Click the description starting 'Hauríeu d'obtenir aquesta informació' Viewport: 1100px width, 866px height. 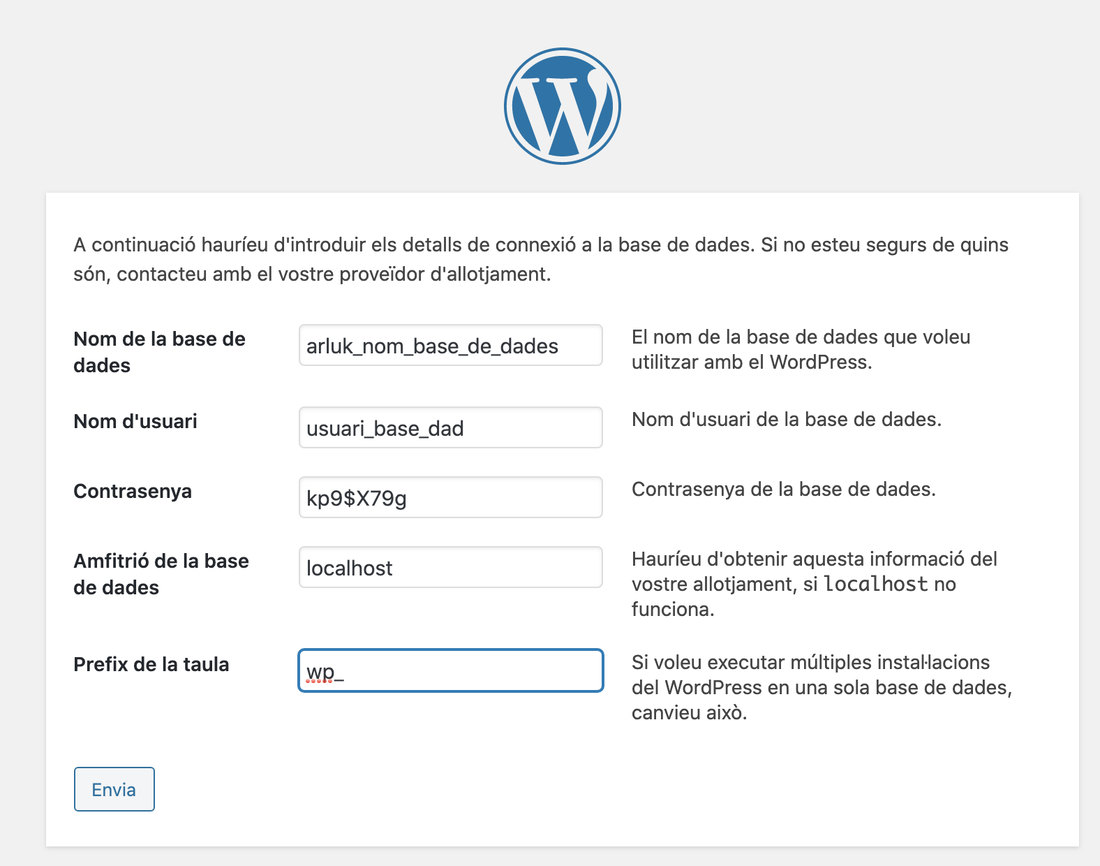pos(814,584)
